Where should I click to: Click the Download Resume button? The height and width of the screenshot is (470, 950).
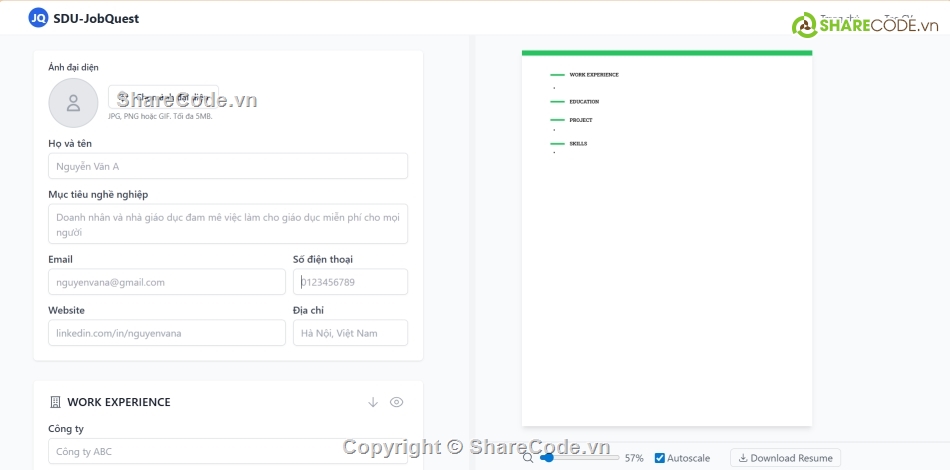tap(785, 458)
